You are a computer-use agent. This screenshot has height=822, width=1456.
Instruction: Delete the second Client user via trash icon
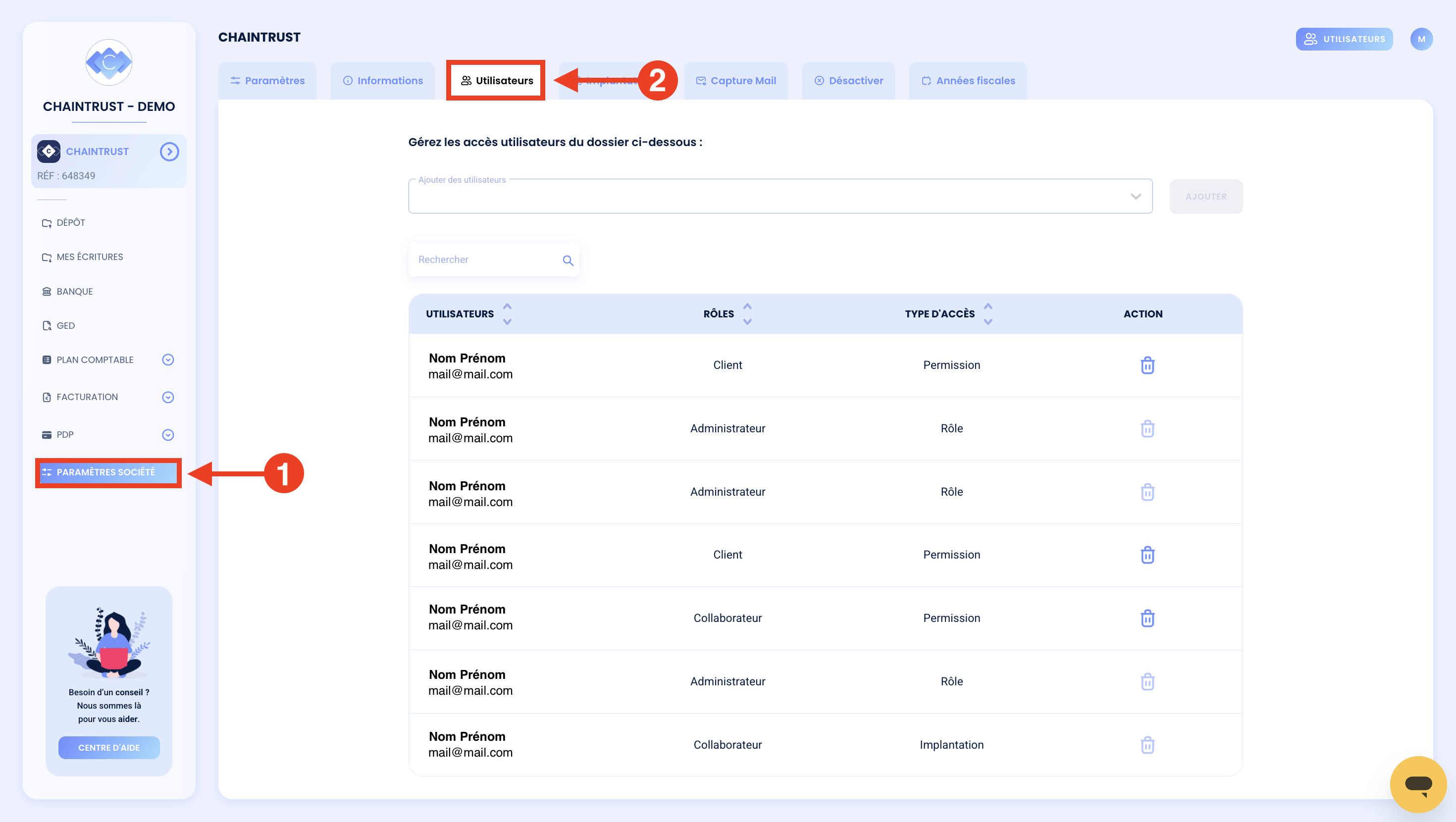pyautogui.click(x=1147, y=555)
